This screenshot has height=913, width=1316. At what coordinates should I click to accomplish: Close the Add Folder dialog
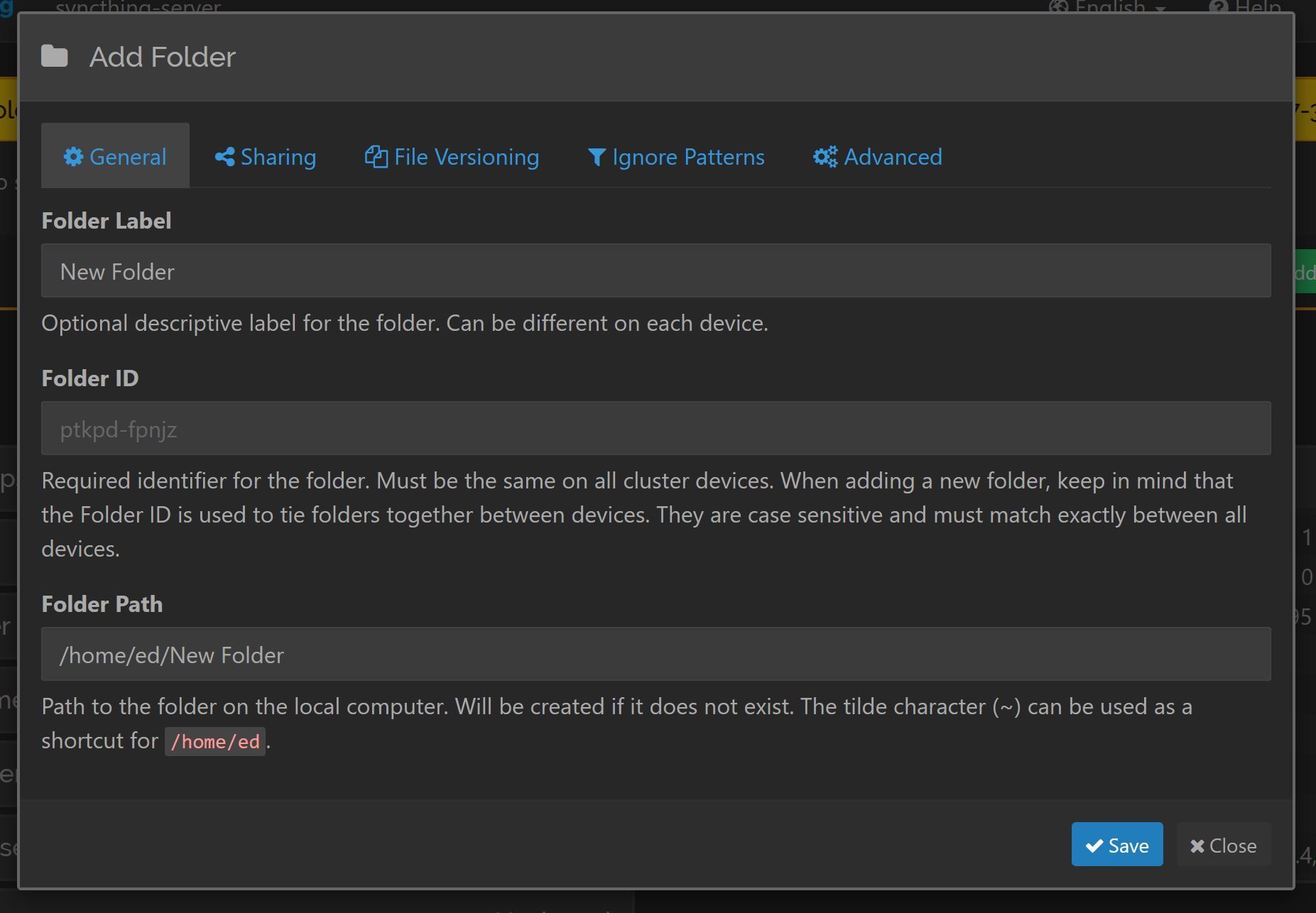1224,844
